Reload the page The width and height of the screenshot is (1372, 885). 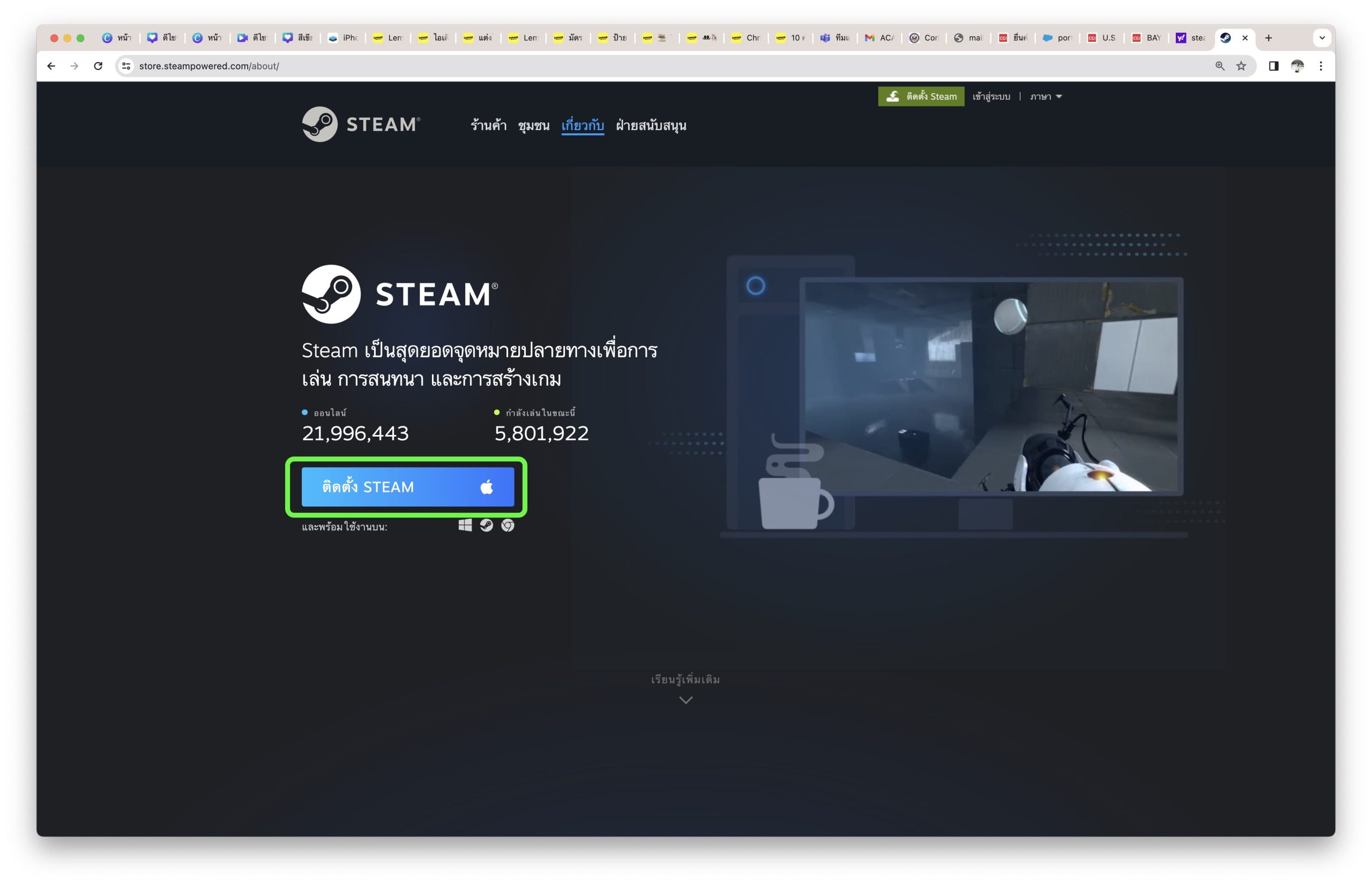coord(98,66)
